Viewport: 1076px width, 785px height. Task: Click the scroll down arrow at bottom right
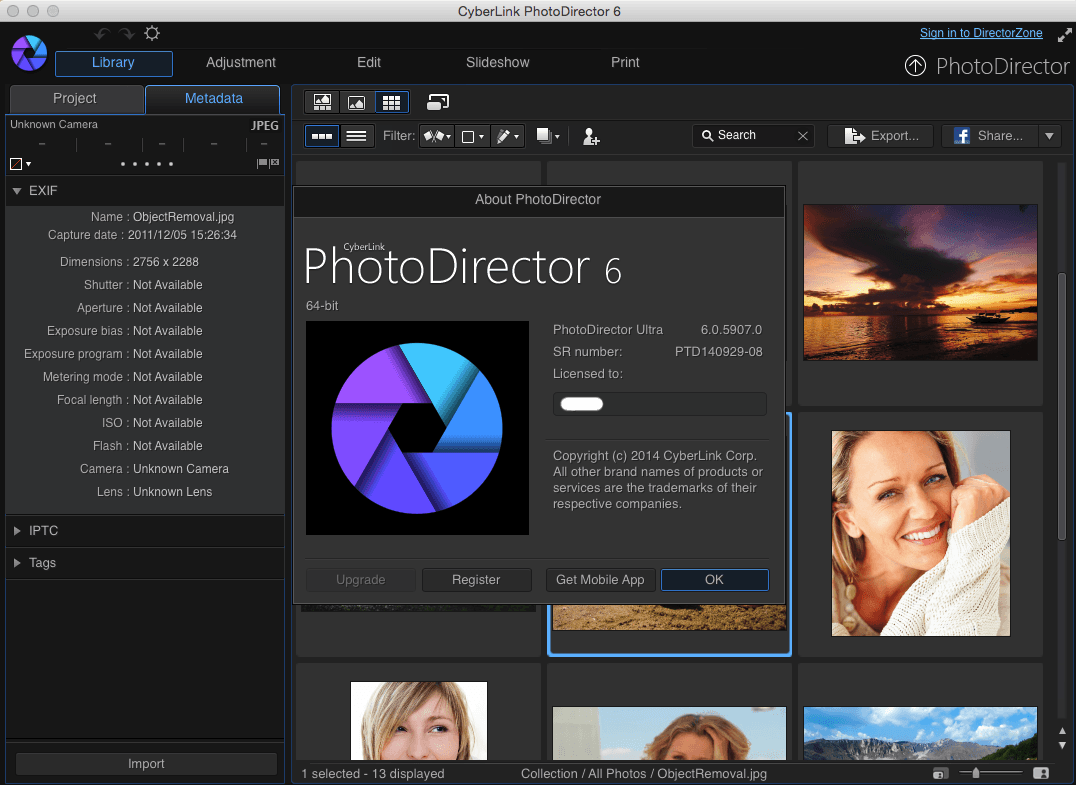1062,745
